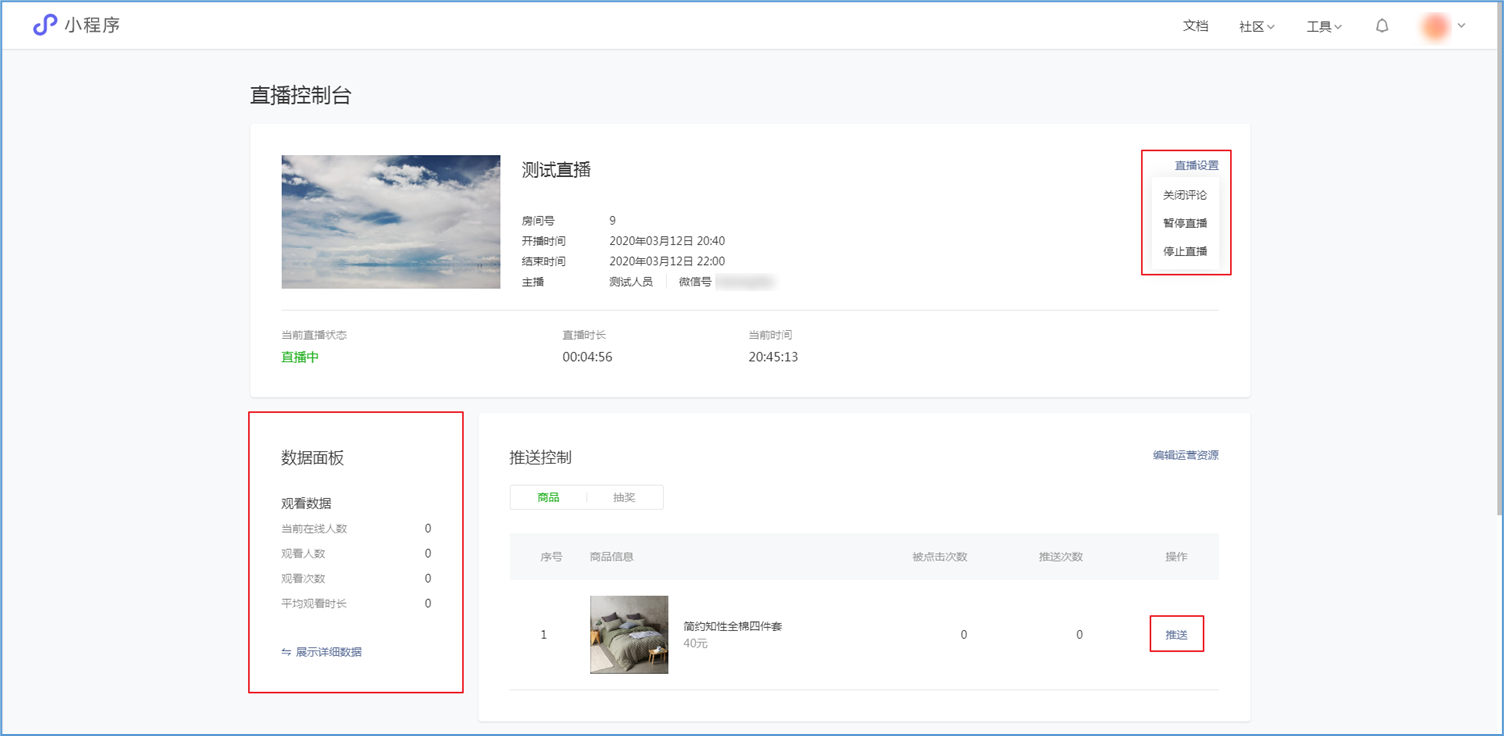Click the 小程序 logo icon
Image resolution: width=1504 pixels, height=736 pixels.
point(45,25)
